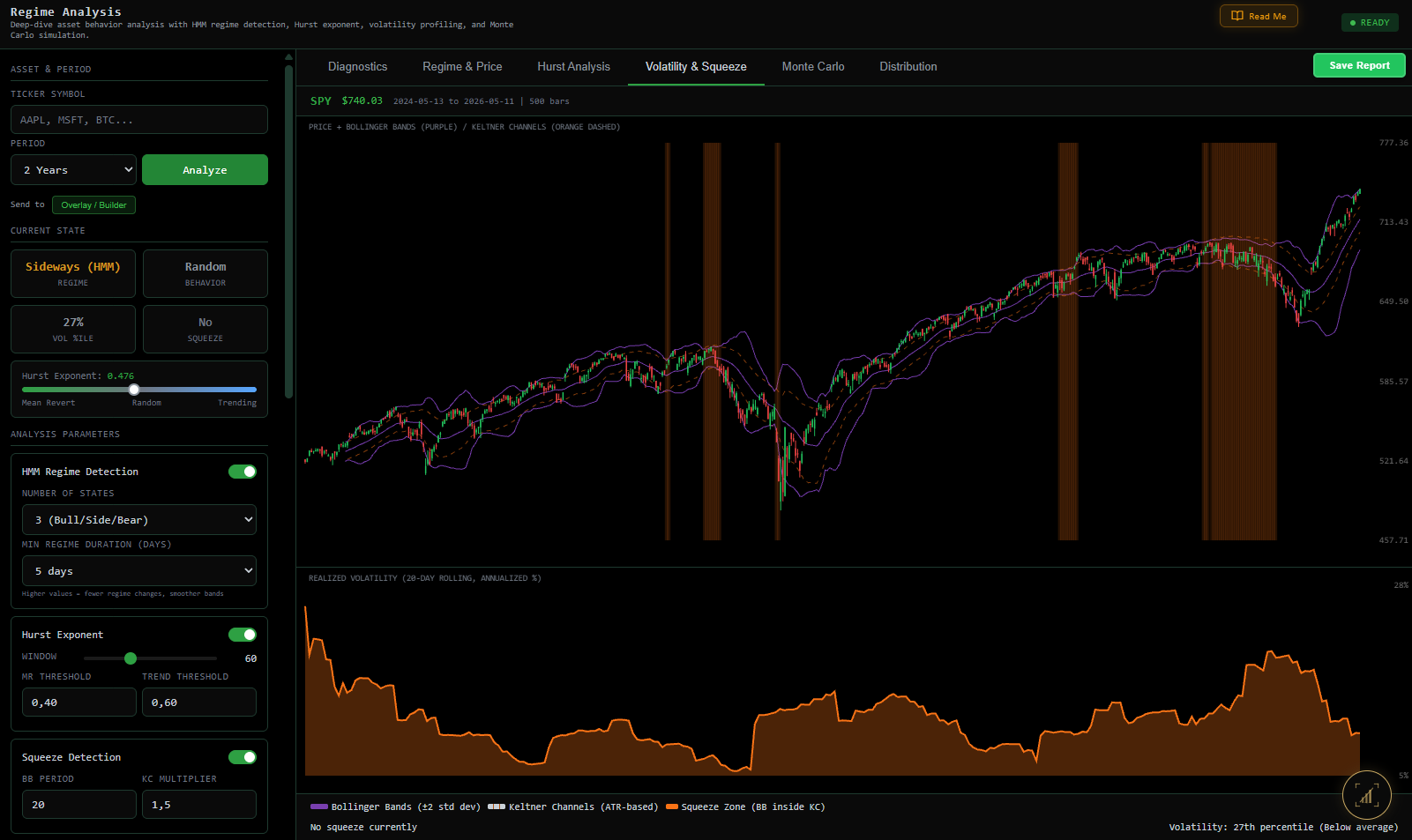Click the purple Bollinger Bands legend swatch
Viewport: 1412px width, 840px height.
click(x=319, y=807)
